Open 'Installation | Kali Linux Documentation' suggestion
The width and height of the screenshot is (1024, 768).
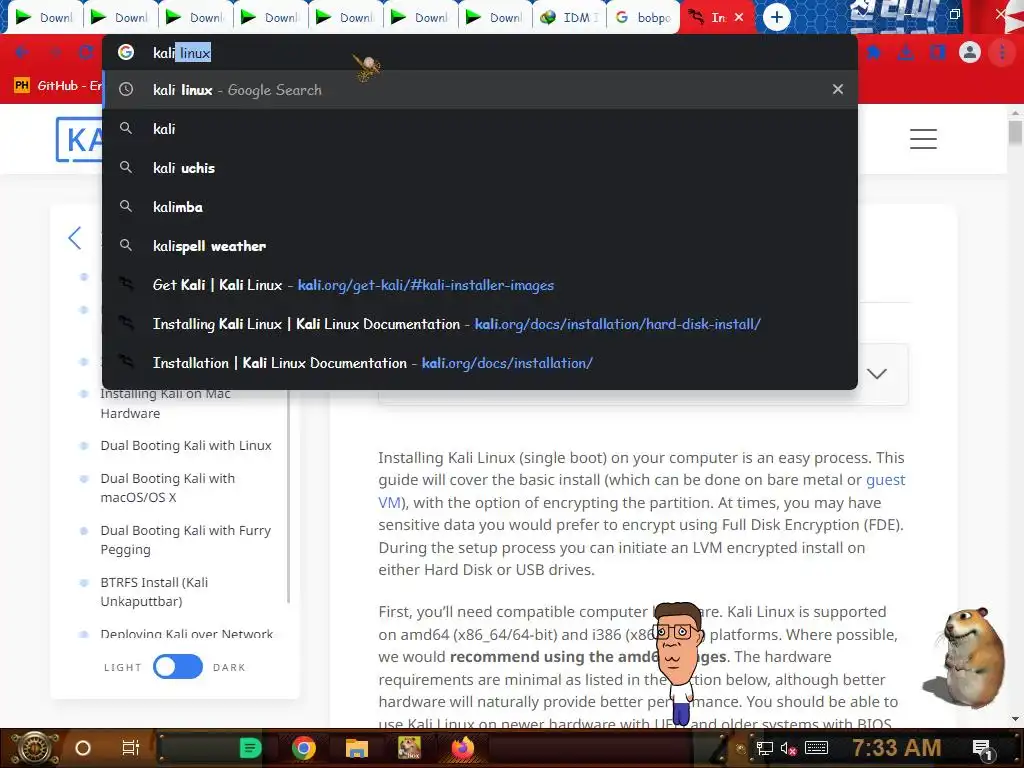(x=480, y=363)
